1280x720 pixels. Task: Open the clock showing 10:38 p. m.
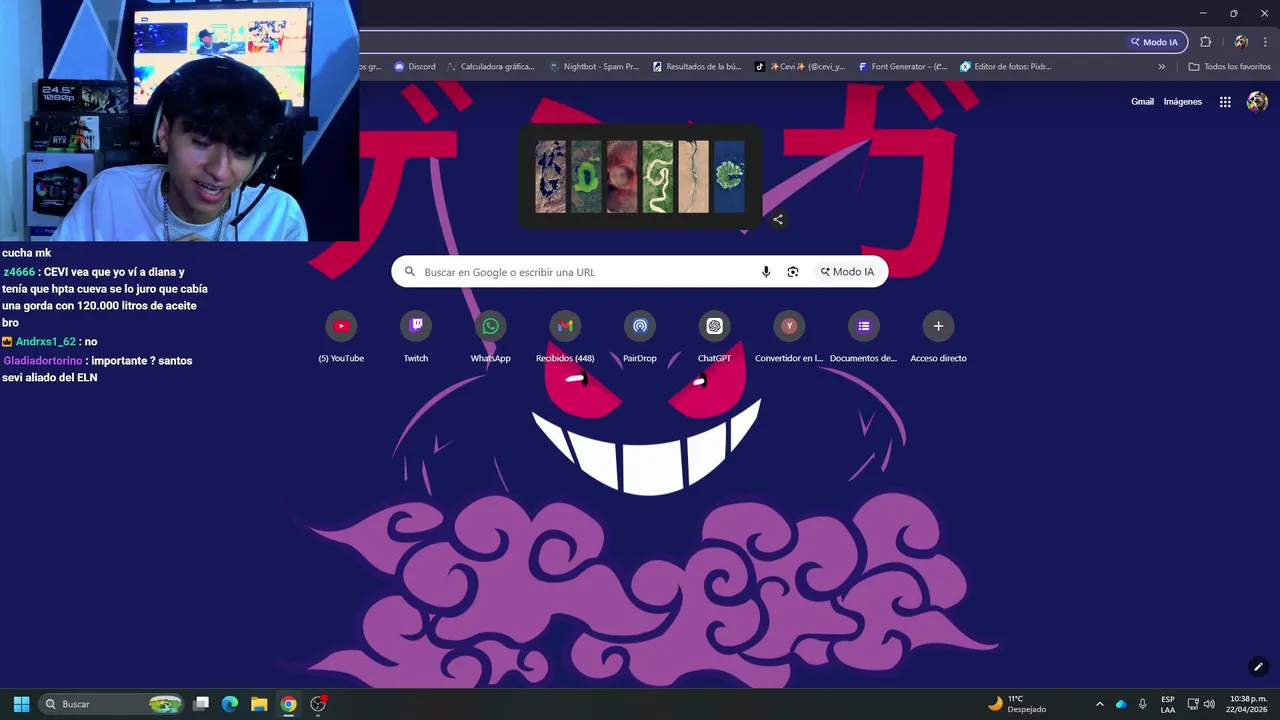(x=1248, y=704)
